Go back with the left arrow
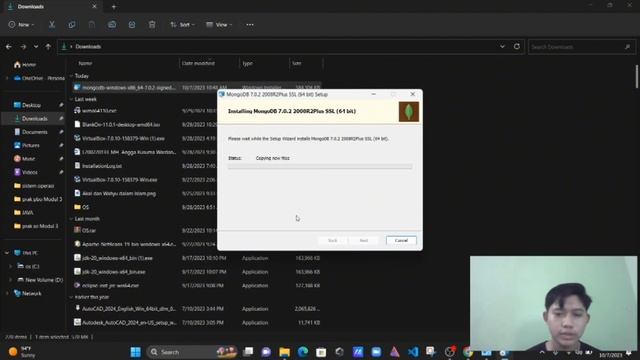This screenshot has height=360, width=640. (x=9, y=47)
